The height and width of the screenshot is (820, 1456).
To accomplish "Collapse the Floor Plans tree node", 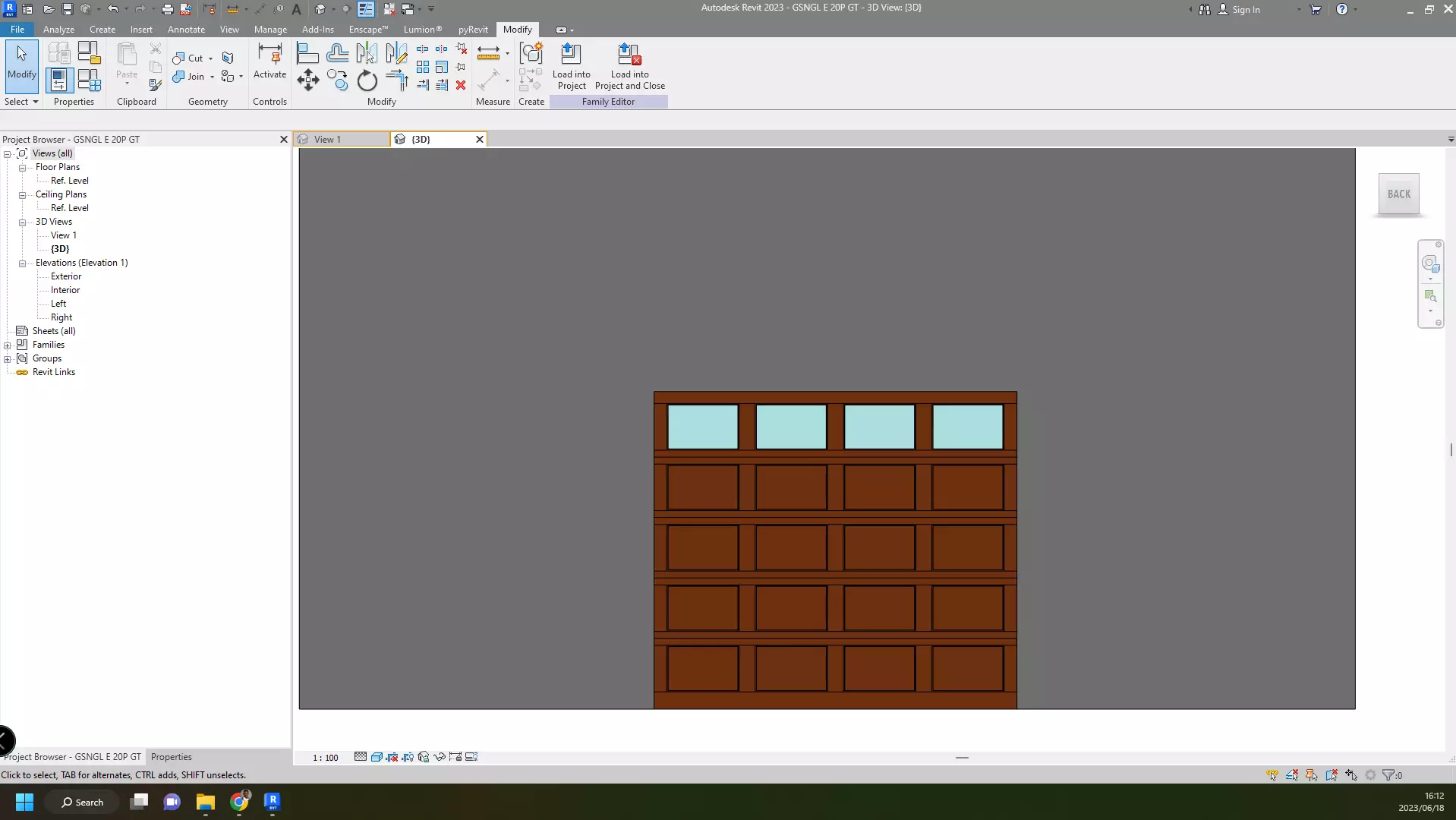I will click(23, 168).
